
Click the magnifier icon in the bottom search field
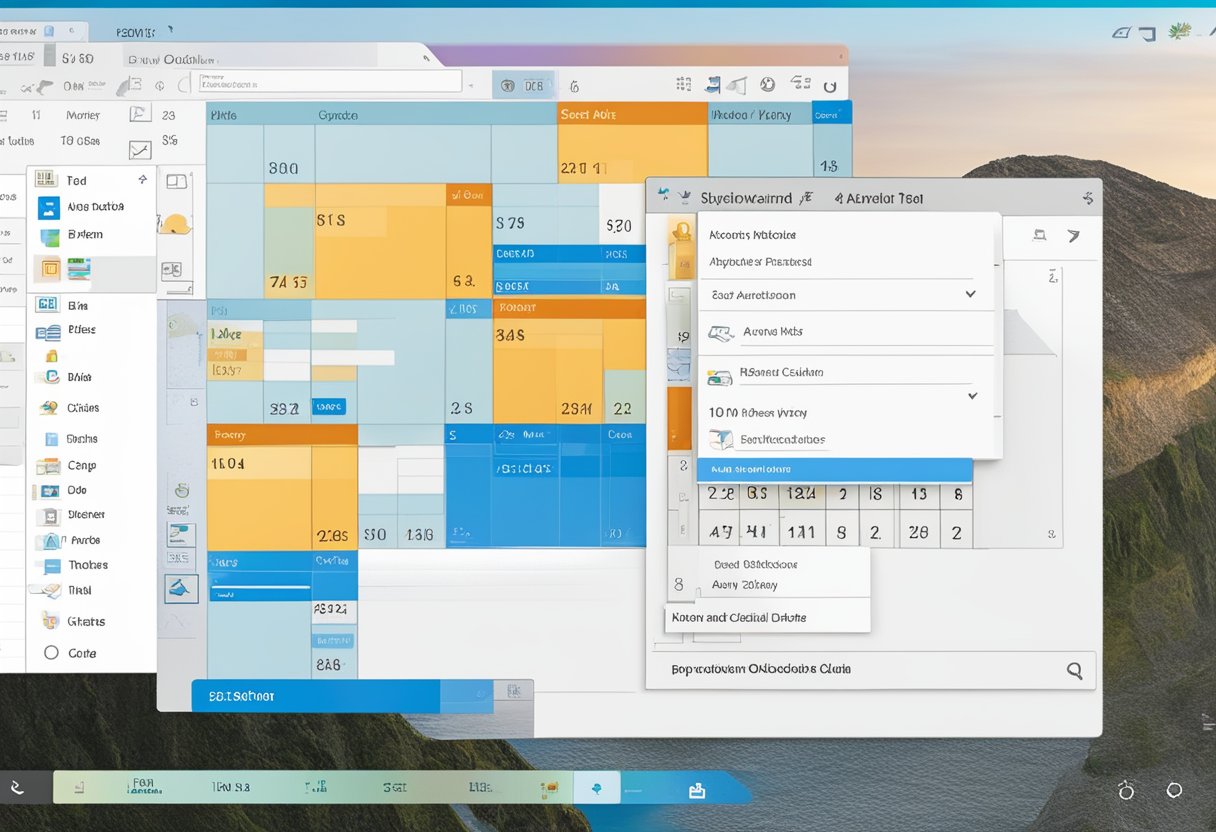[1074, 671]
